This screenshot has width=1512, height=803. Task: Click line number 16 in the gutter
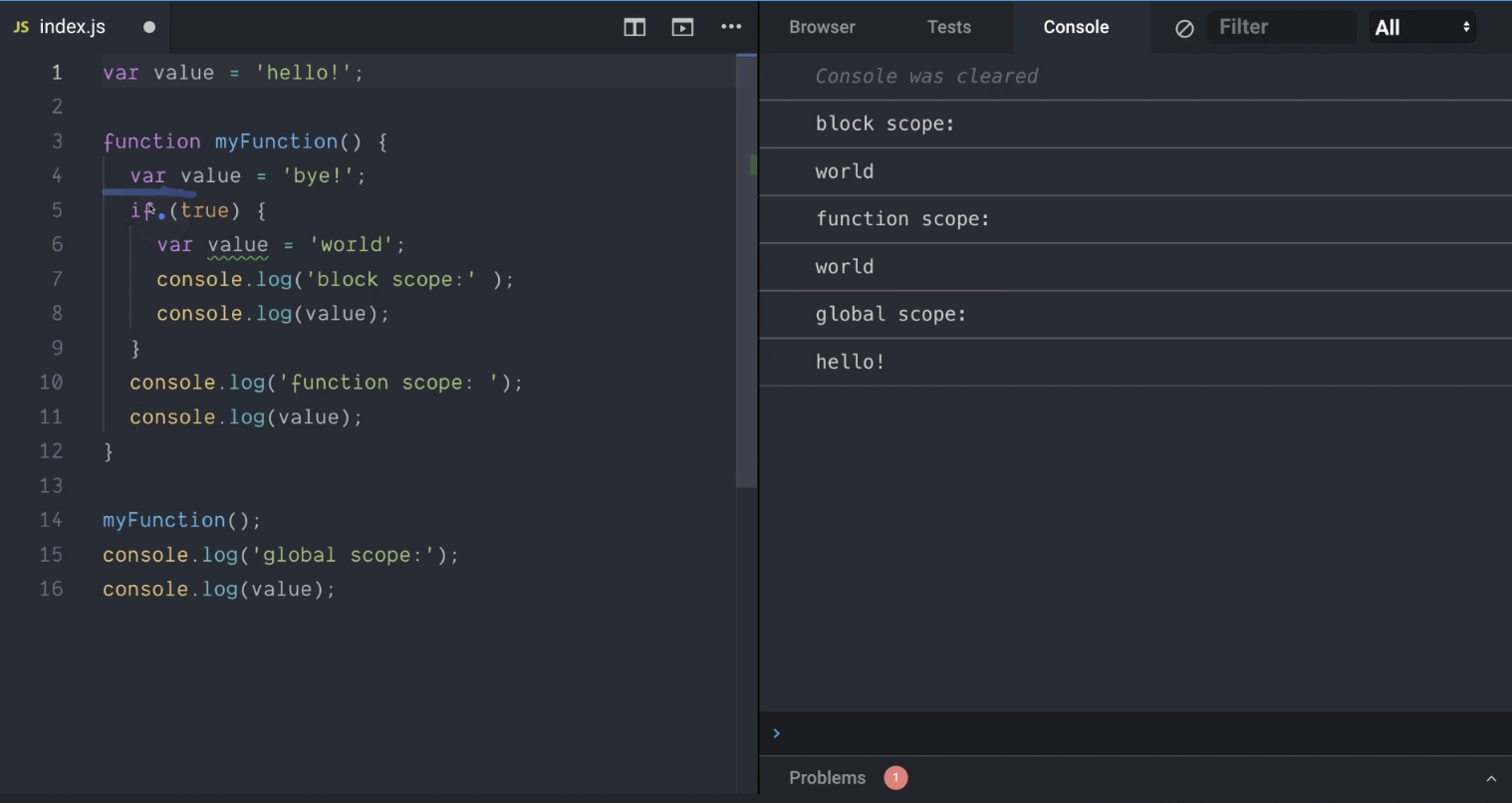pos(51,589)
